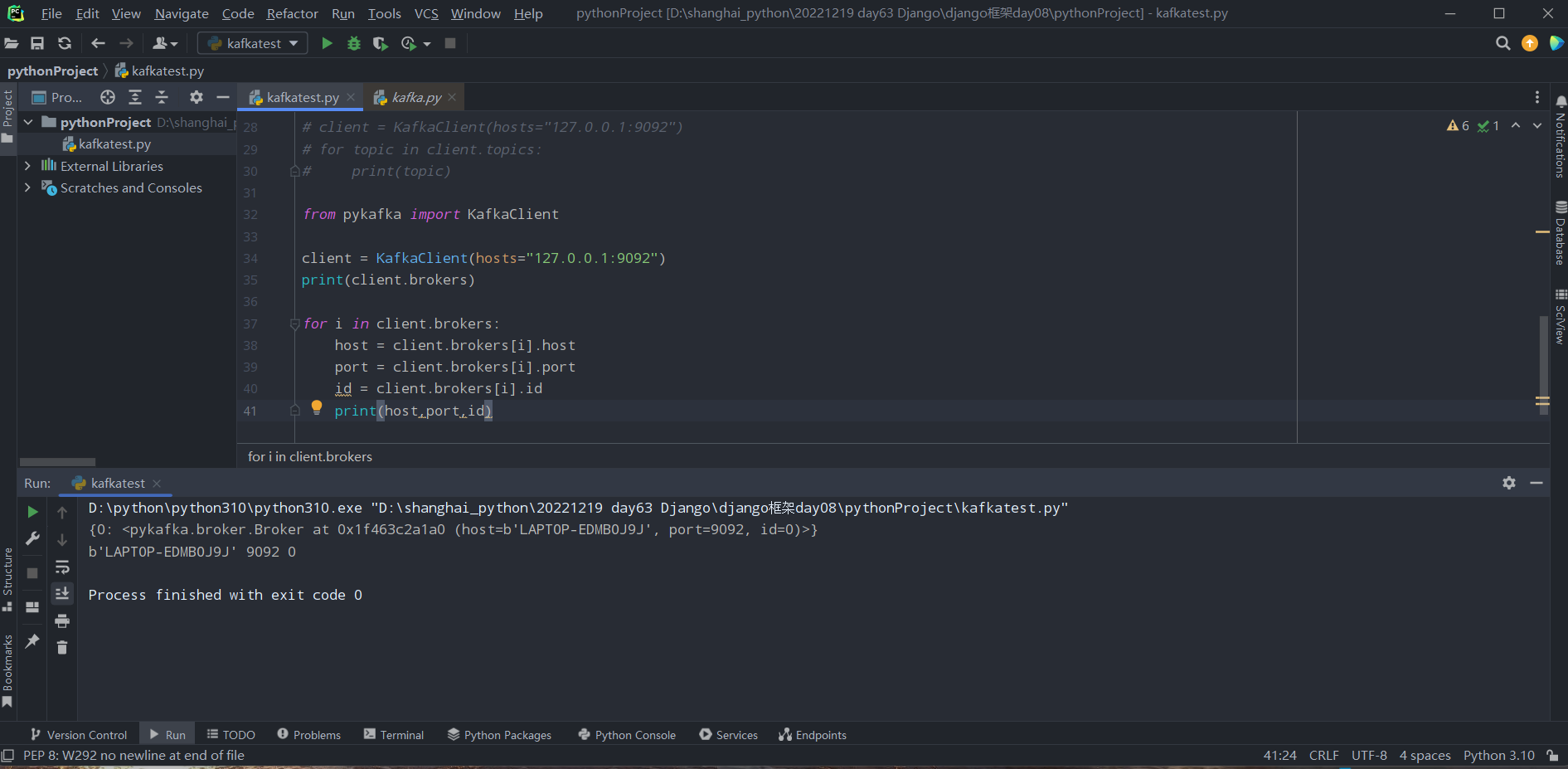Open Notifications side panel
1568x769 pixels.
pos(1560,135)
